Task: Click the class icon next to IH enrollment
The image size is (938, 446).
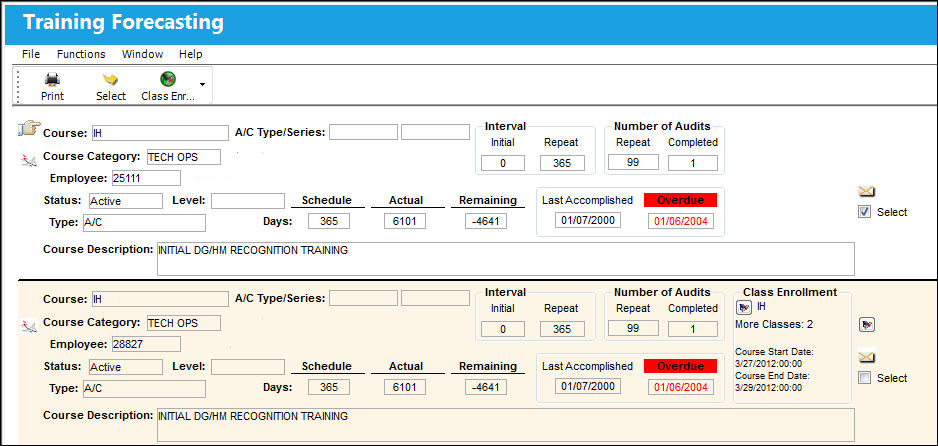Action: pos(744,308)
